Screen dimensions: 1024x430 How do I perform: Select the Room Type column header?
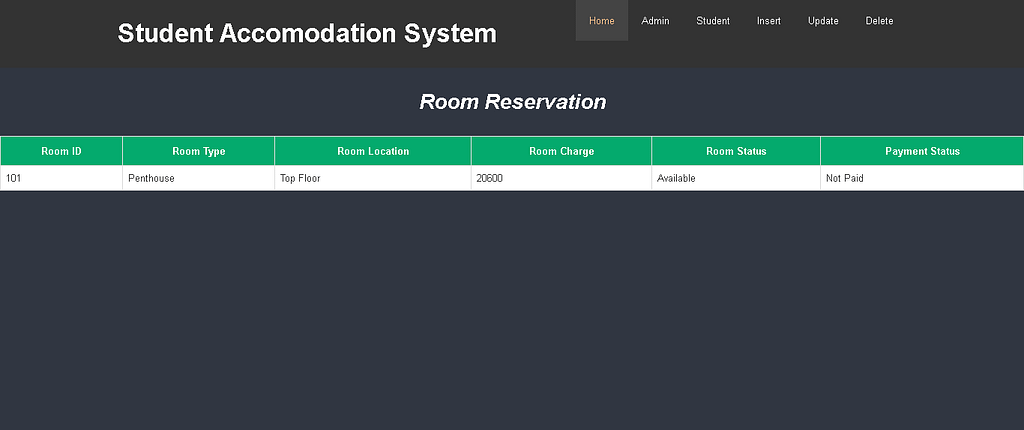click(198, 151)
